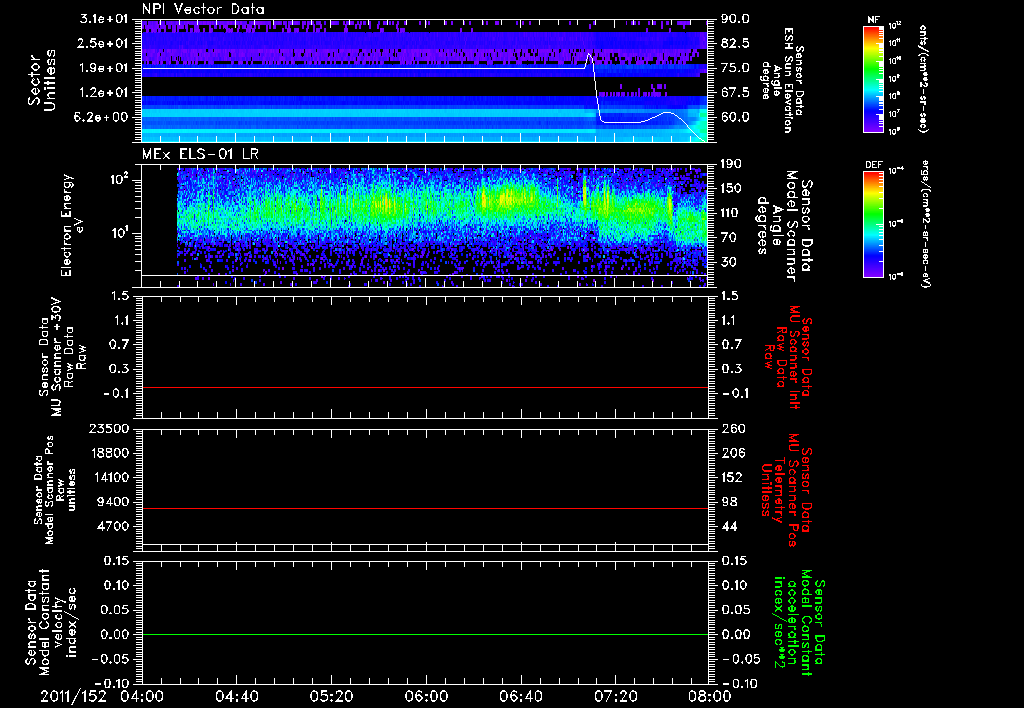Click the 04:40 time axis label
The height and width of the screenshot is (708, 1024).
pos(236,696)
